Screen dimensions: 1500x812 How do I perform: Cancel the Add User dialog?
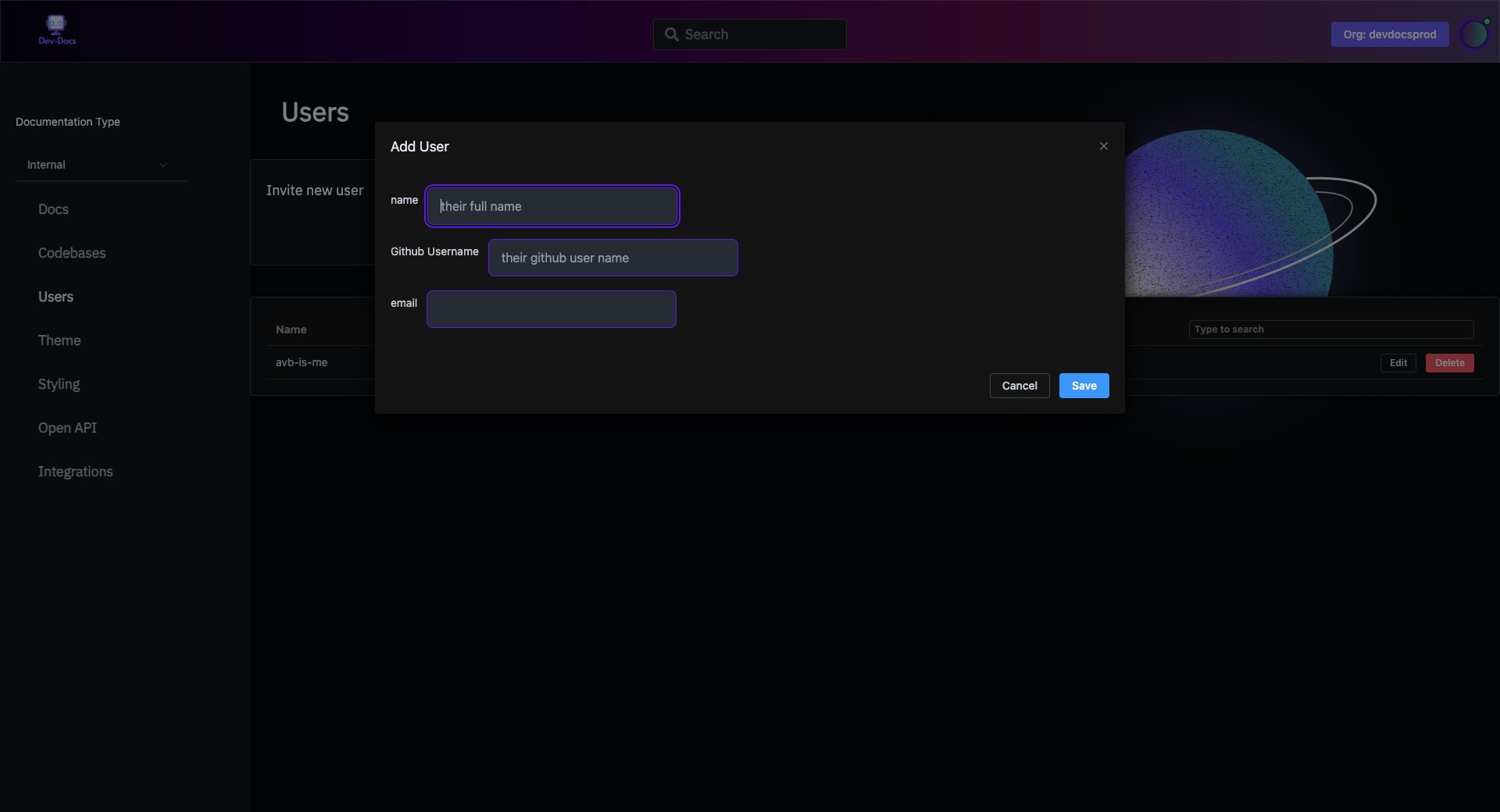[x=1019, y=386]
